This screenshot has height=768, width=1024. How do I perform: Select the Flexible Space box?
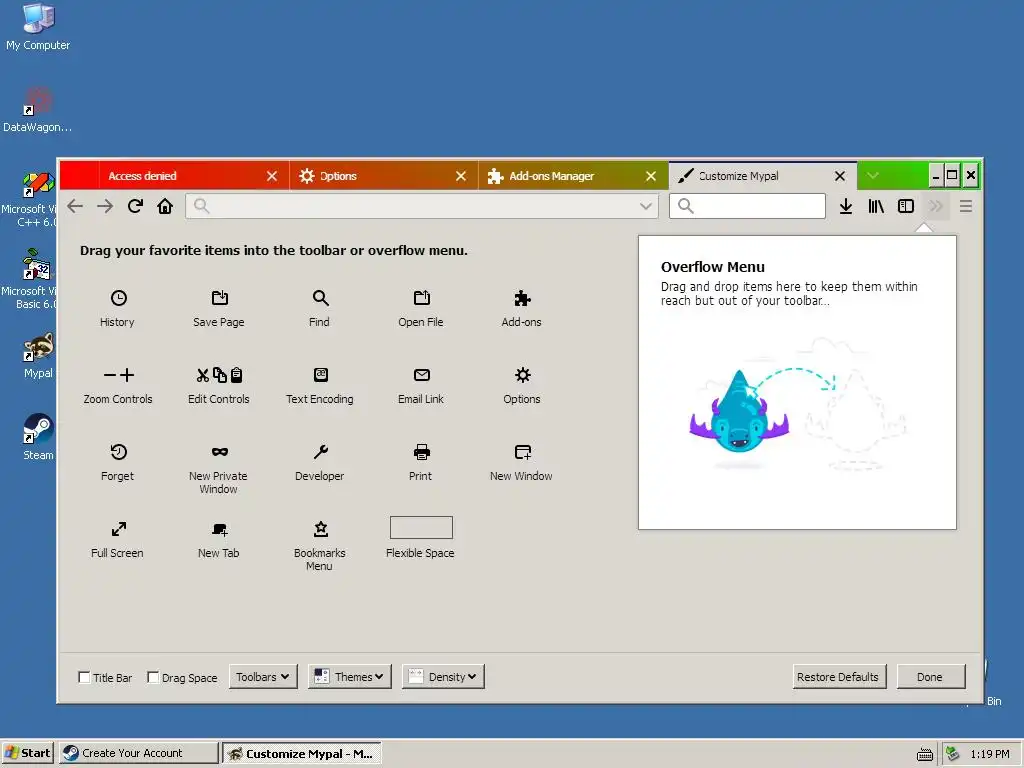pos(421,528)
